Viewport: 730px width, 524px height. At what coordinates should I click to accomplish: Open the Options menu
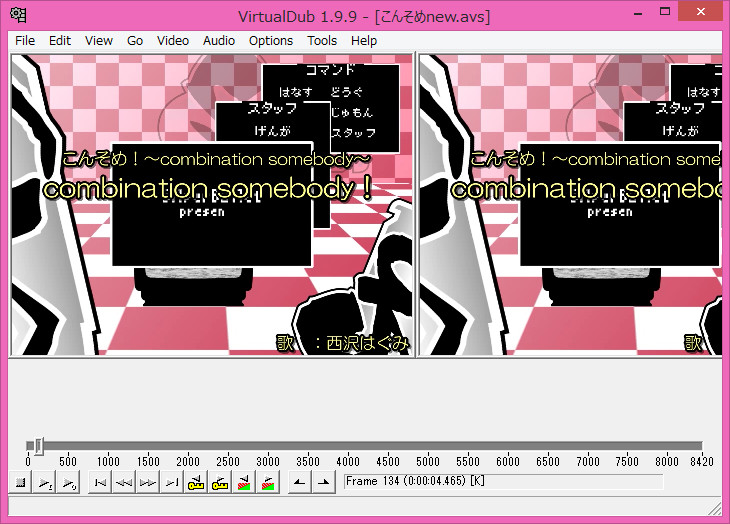click(x=271, y=40)
